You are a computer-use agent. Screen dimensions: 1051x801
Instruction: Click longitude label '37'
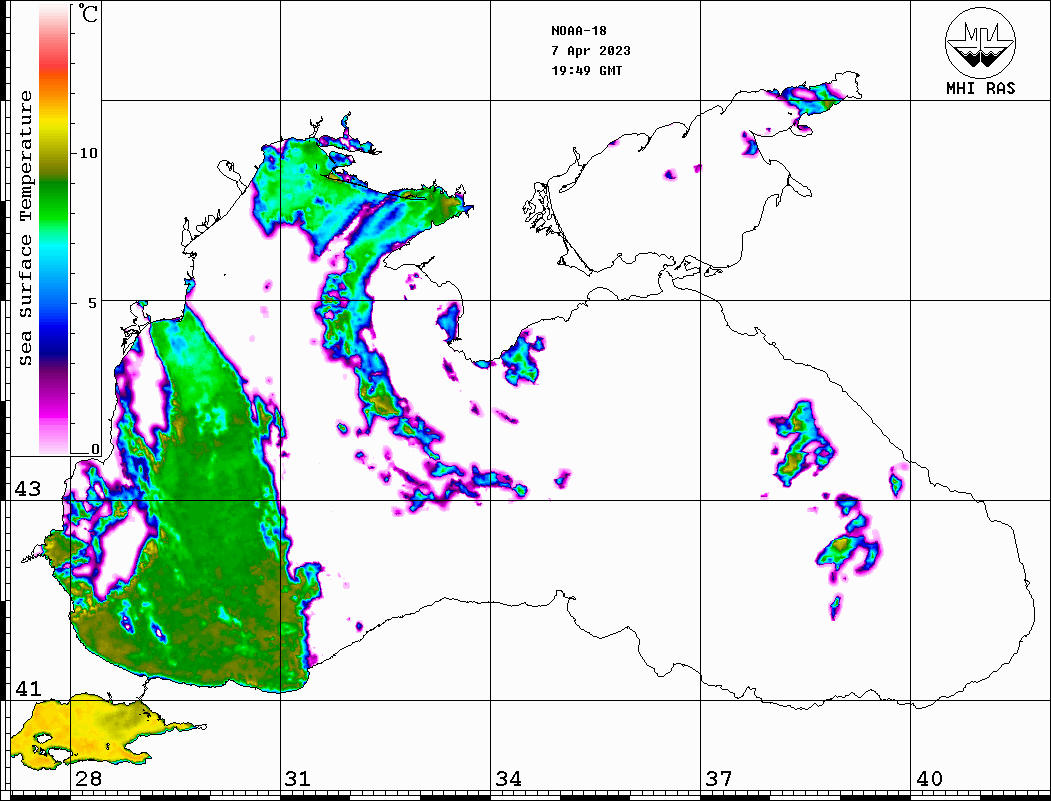[719, 779]
